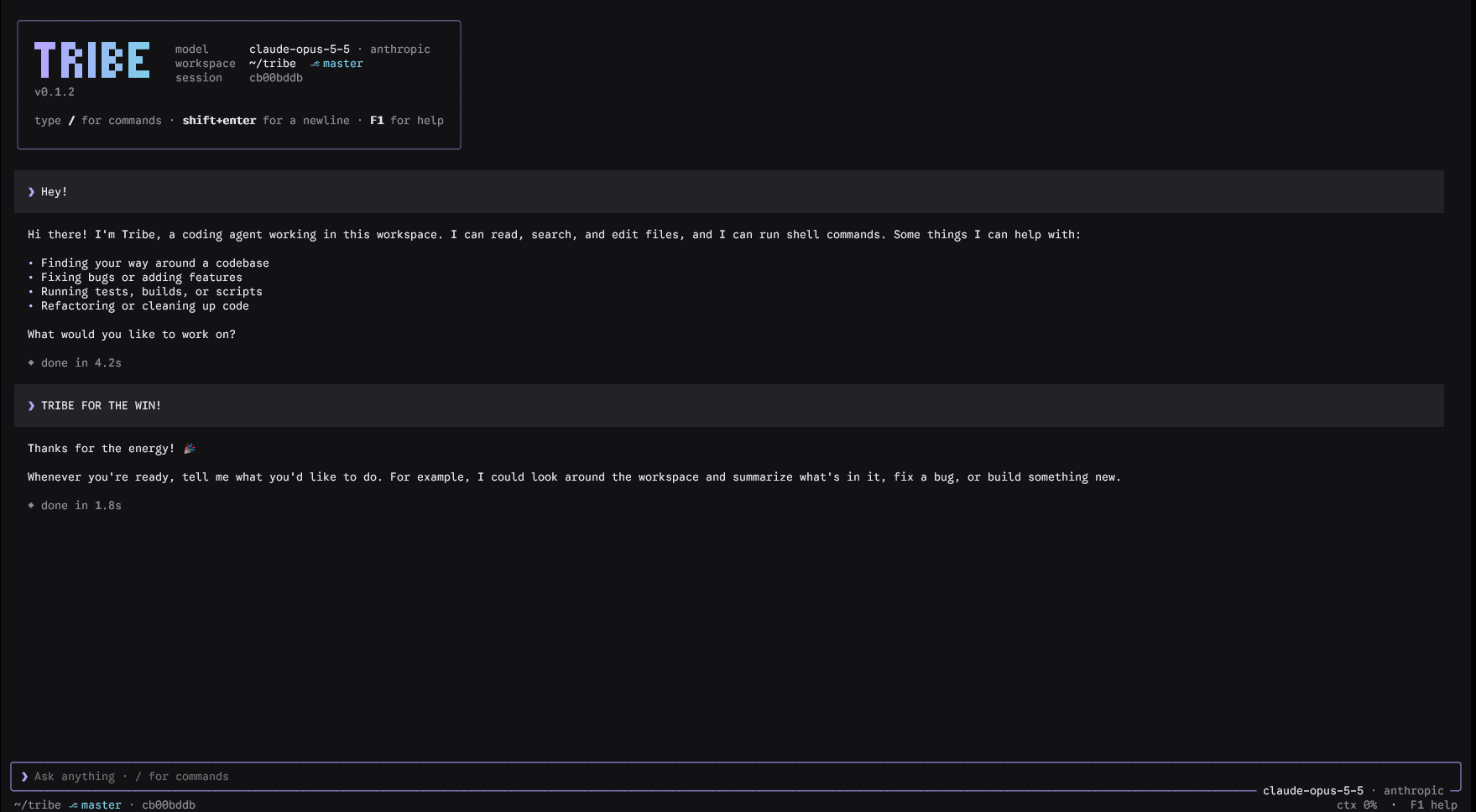This screenshot has height=812, width=1476.
Task: Click the '~/tribe' workspace path in header
Action: pos(273,64)
